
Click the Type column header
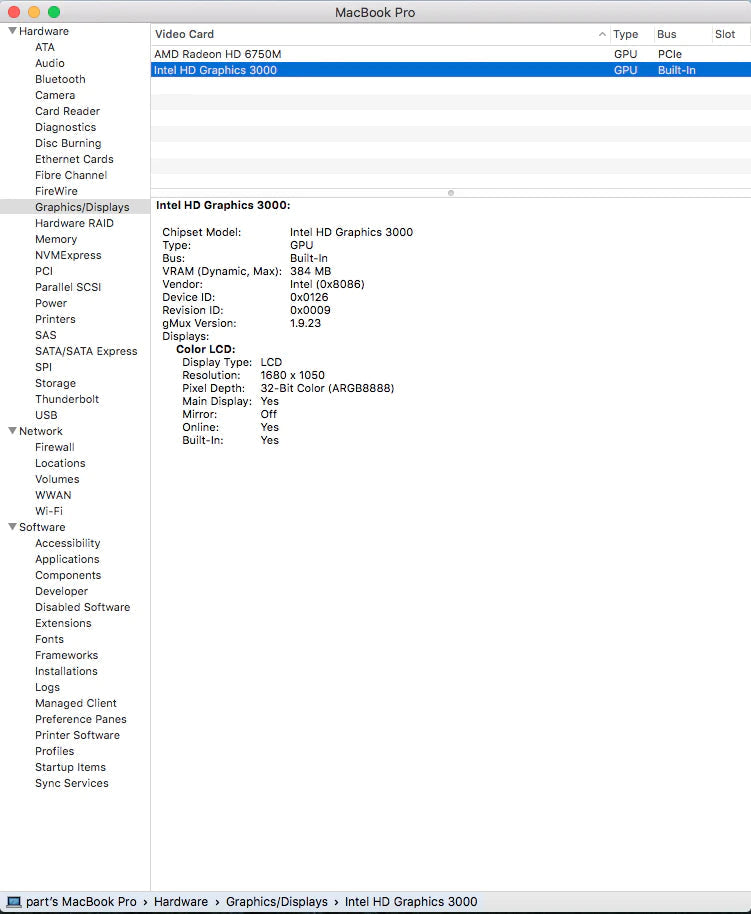[626, 34]
